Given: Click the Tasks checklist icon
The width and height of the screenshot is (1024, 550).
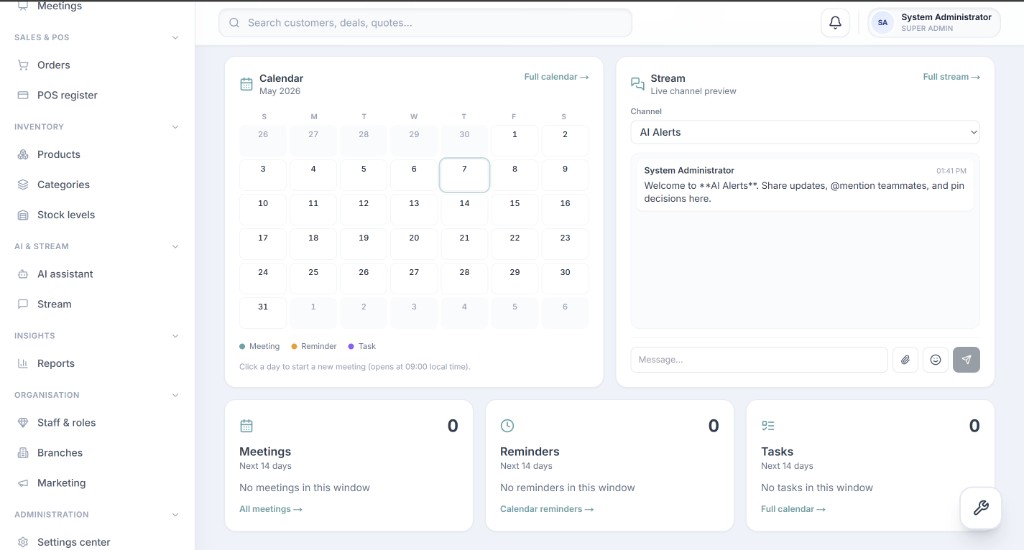Looking at the screenshot, I should pyautogui.click(x=768, y=426).
